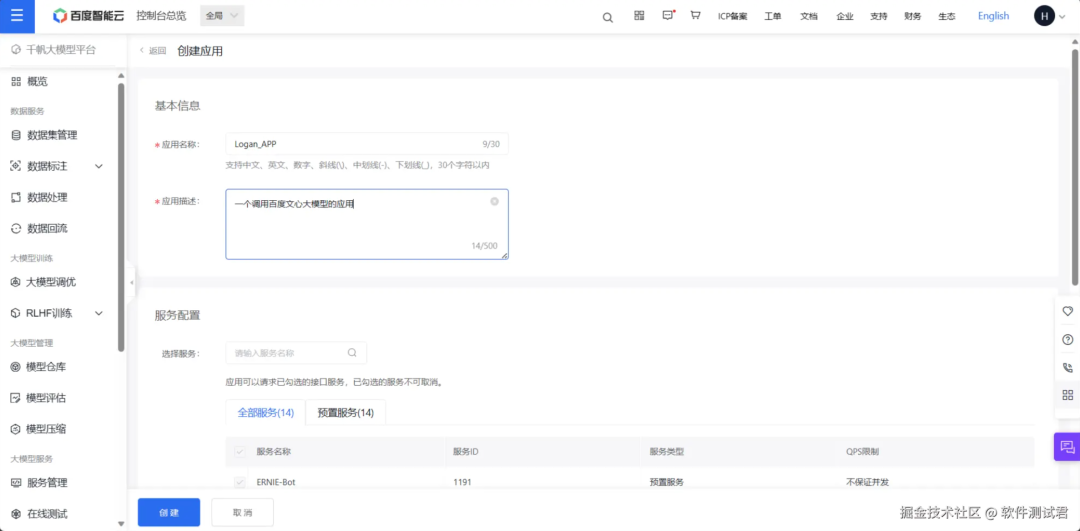
Task: Expand the 数据标注 sidebar section
Action: pyautogui.click(x=98, y=166)
